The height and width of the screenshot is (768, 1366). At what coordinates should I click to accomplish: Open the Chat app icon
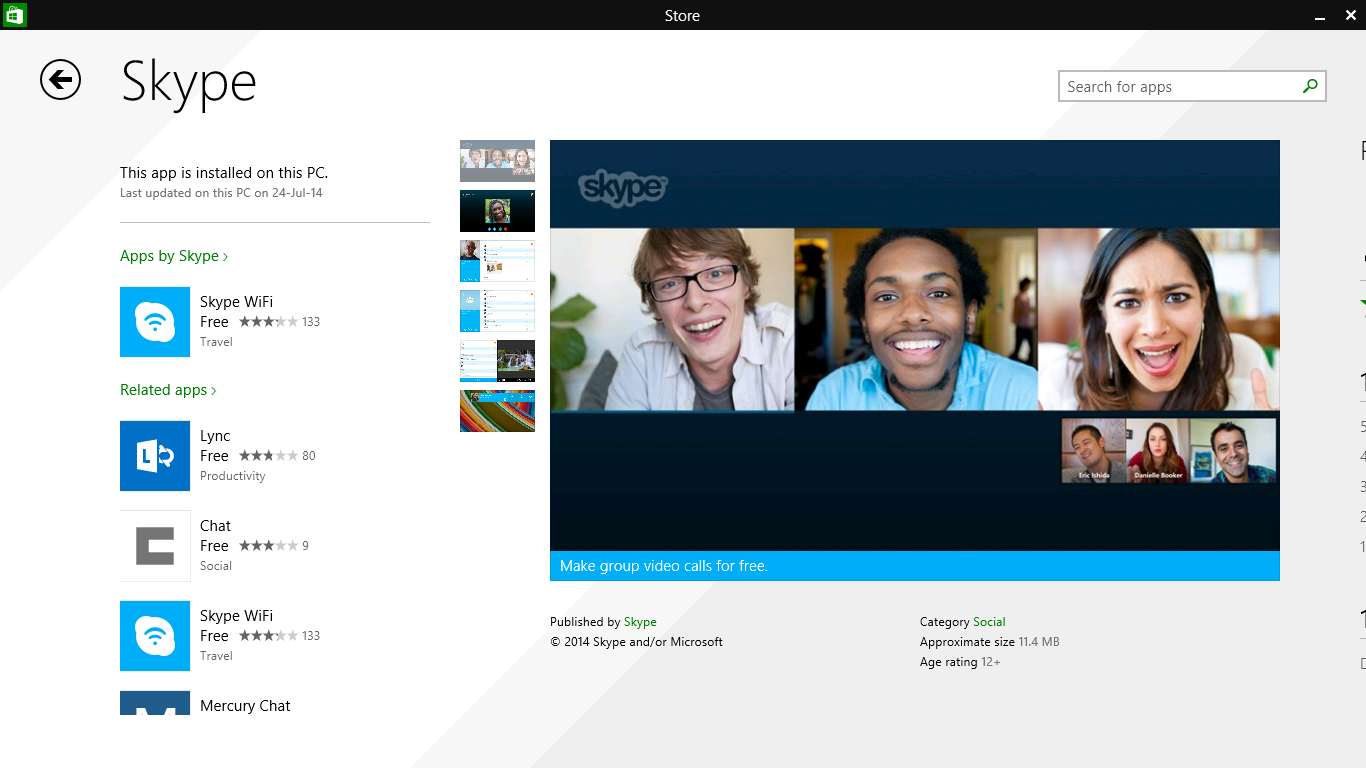155,546
